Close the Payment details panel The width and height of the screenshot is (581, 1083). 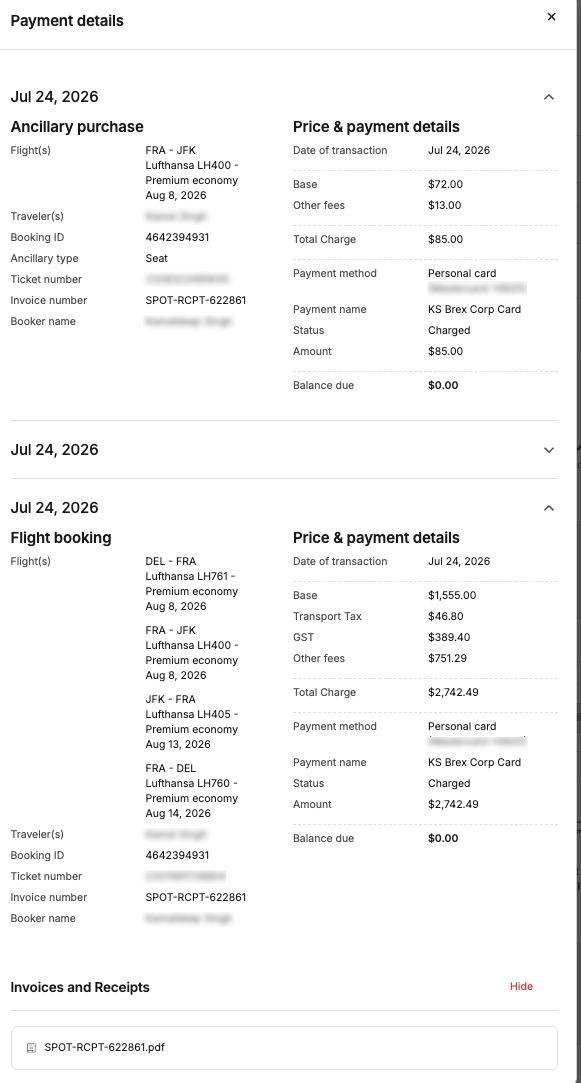(551, 17)
